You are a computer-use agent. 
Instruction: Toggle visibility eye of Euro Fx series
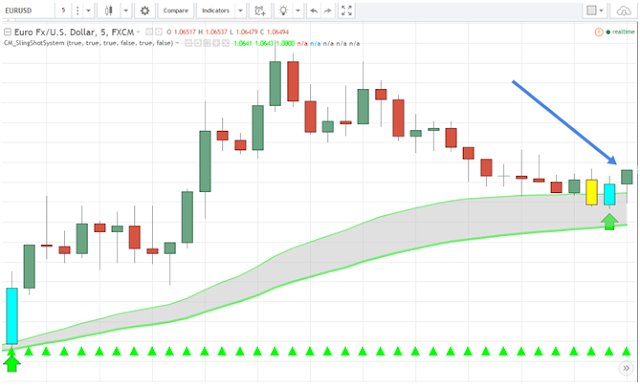(149, 32)
